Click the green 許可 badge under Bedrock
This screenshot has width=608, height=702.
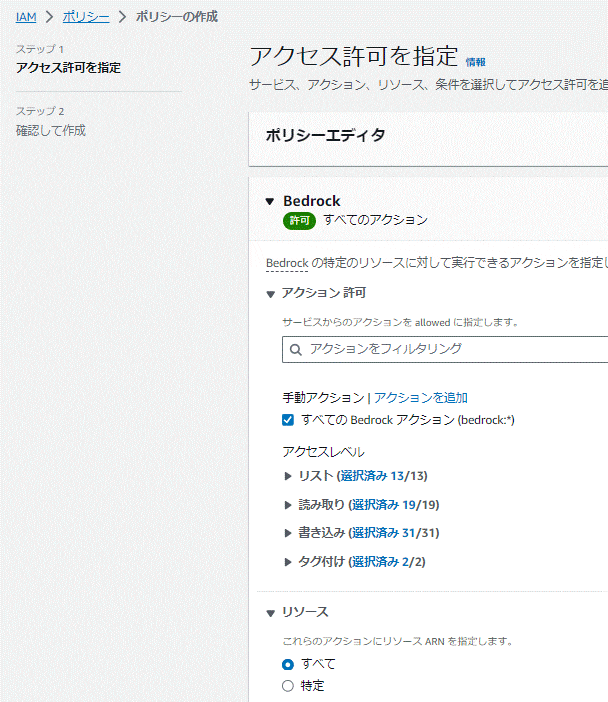click(x=299, y=221)
